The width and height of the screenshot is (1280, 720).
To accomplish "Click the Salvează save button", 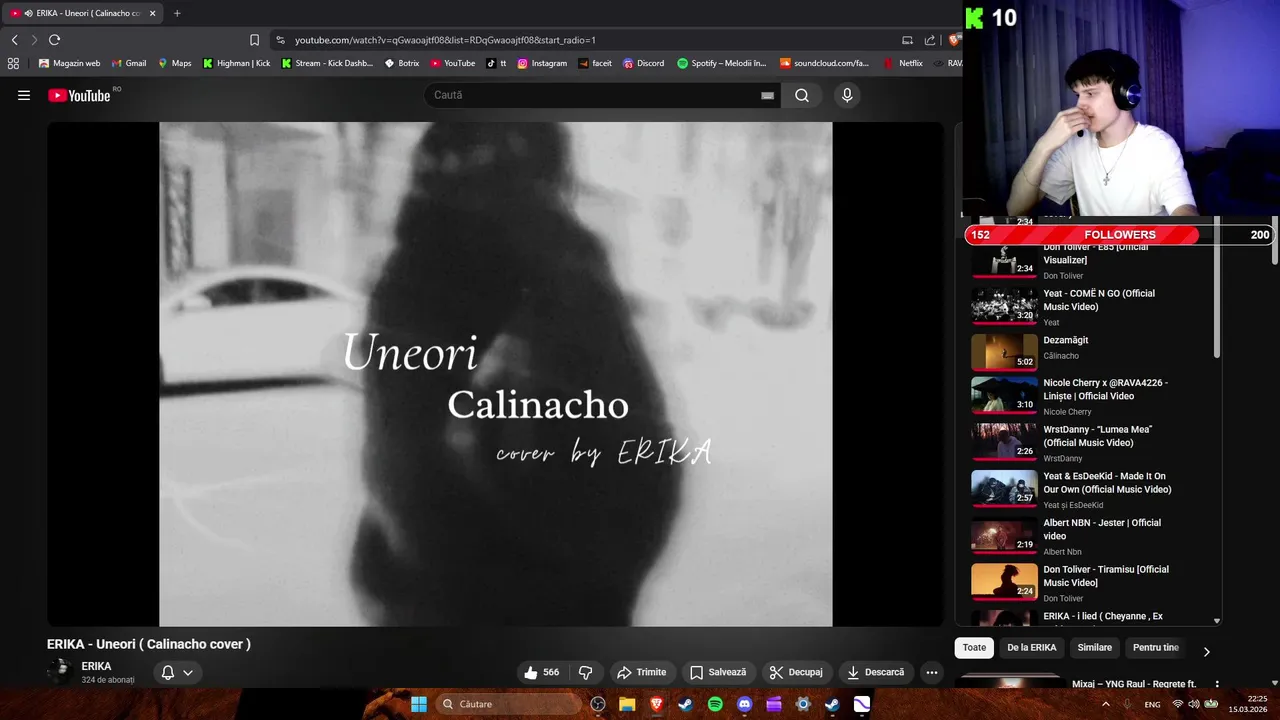I will click(x=718, y=672).
